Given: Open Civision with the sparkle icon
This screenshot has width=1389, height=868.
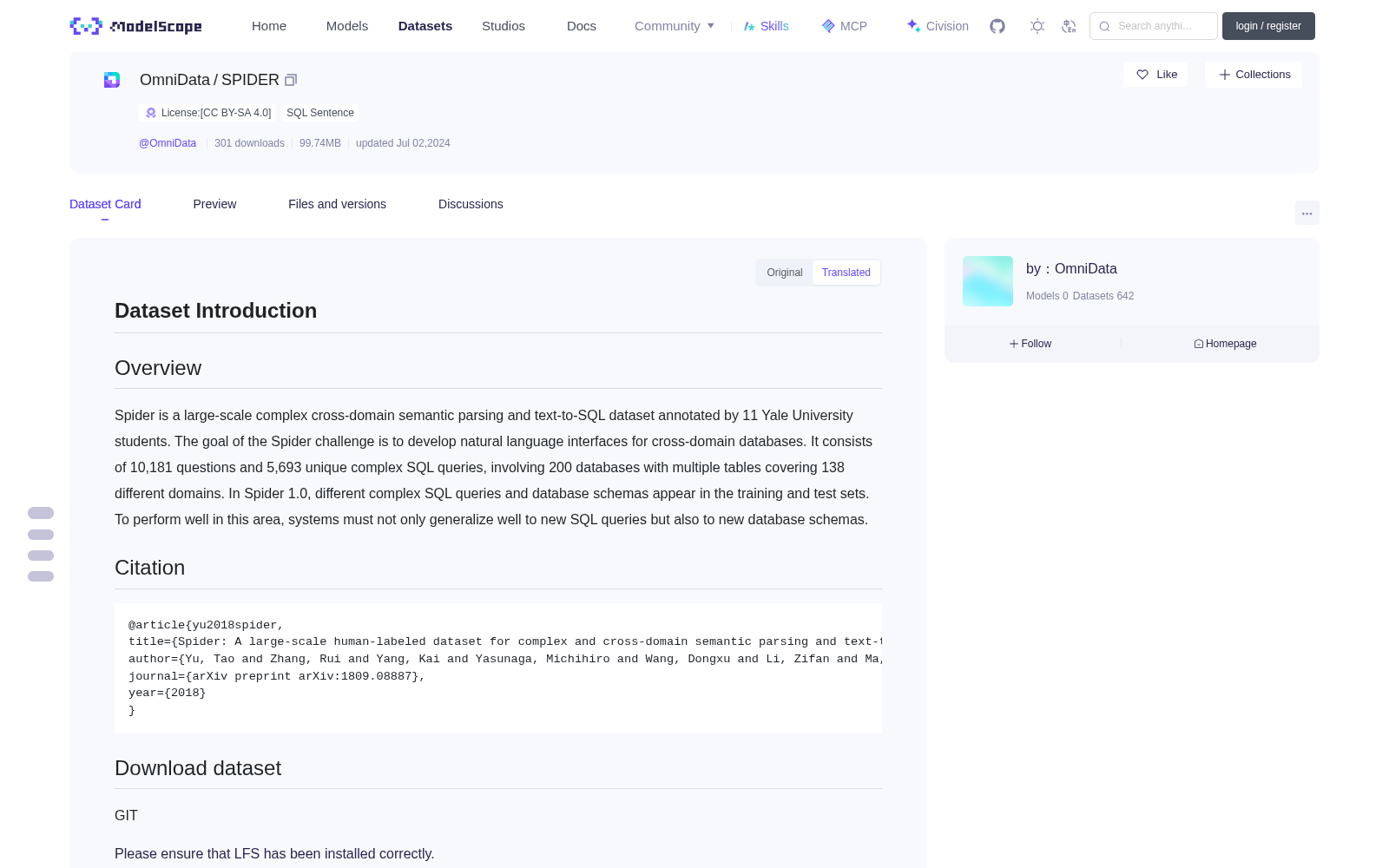Looking at the screenshot, I should (x=938, y=26).
